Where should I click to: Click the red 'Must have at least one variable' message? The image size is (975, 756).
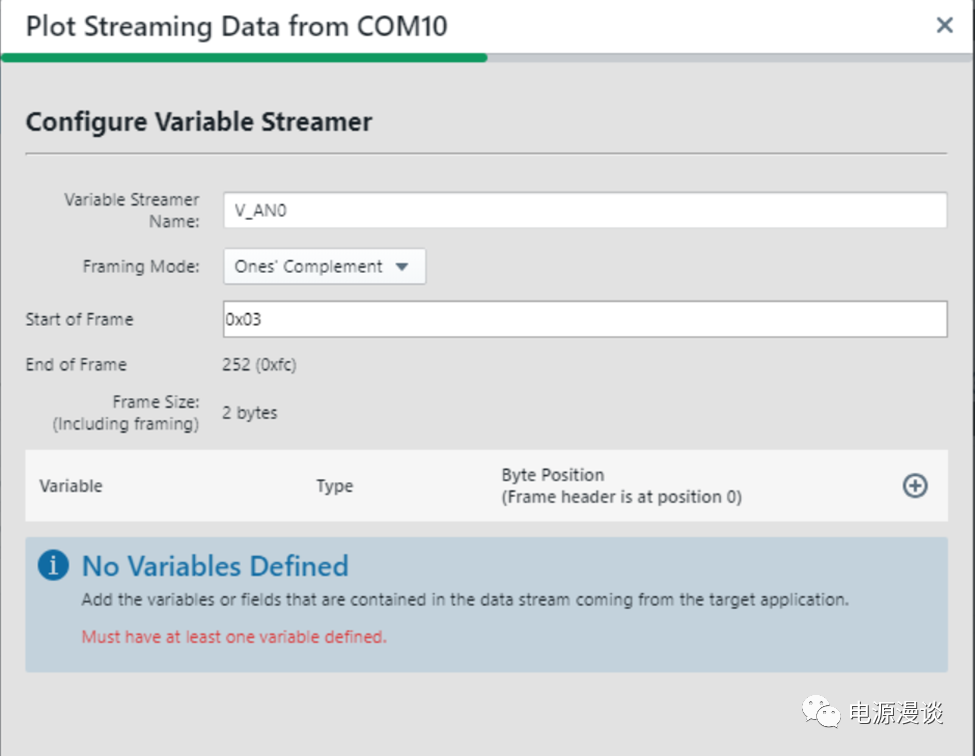234,636
